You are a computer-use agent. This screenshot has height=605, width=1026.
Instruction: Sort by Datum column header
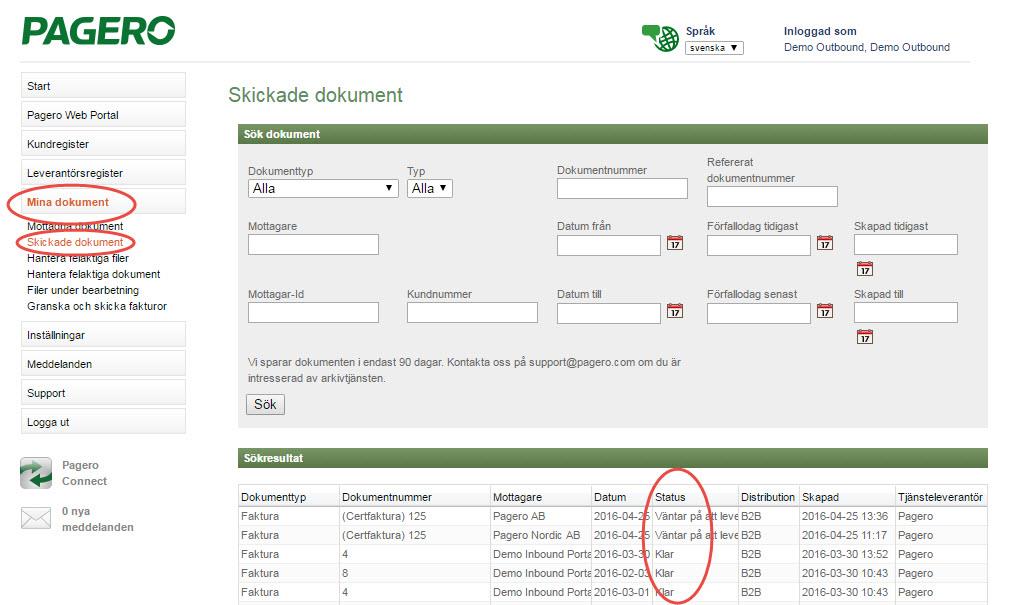[x=622, y=497]
